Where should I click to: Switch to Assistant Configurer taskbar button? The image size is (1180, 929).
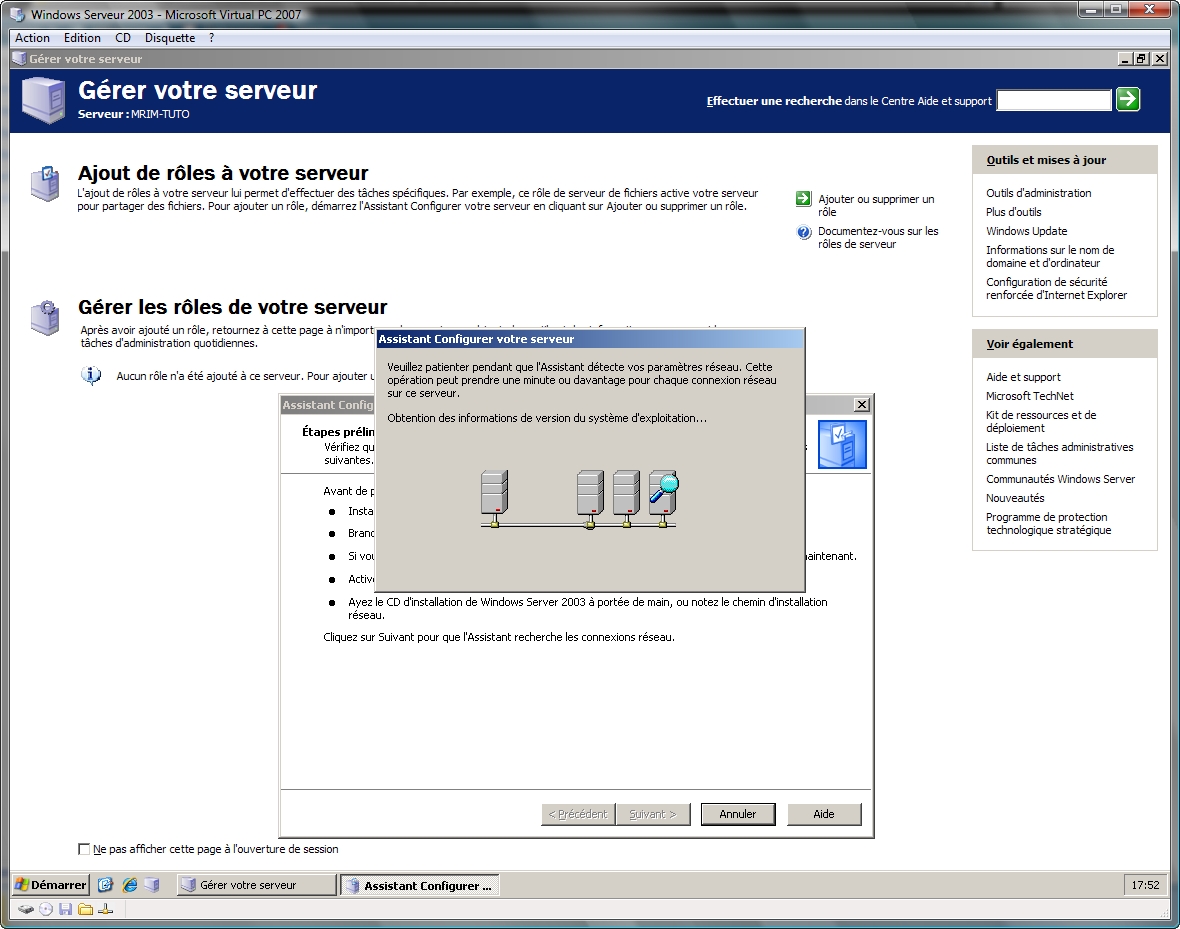420,885
